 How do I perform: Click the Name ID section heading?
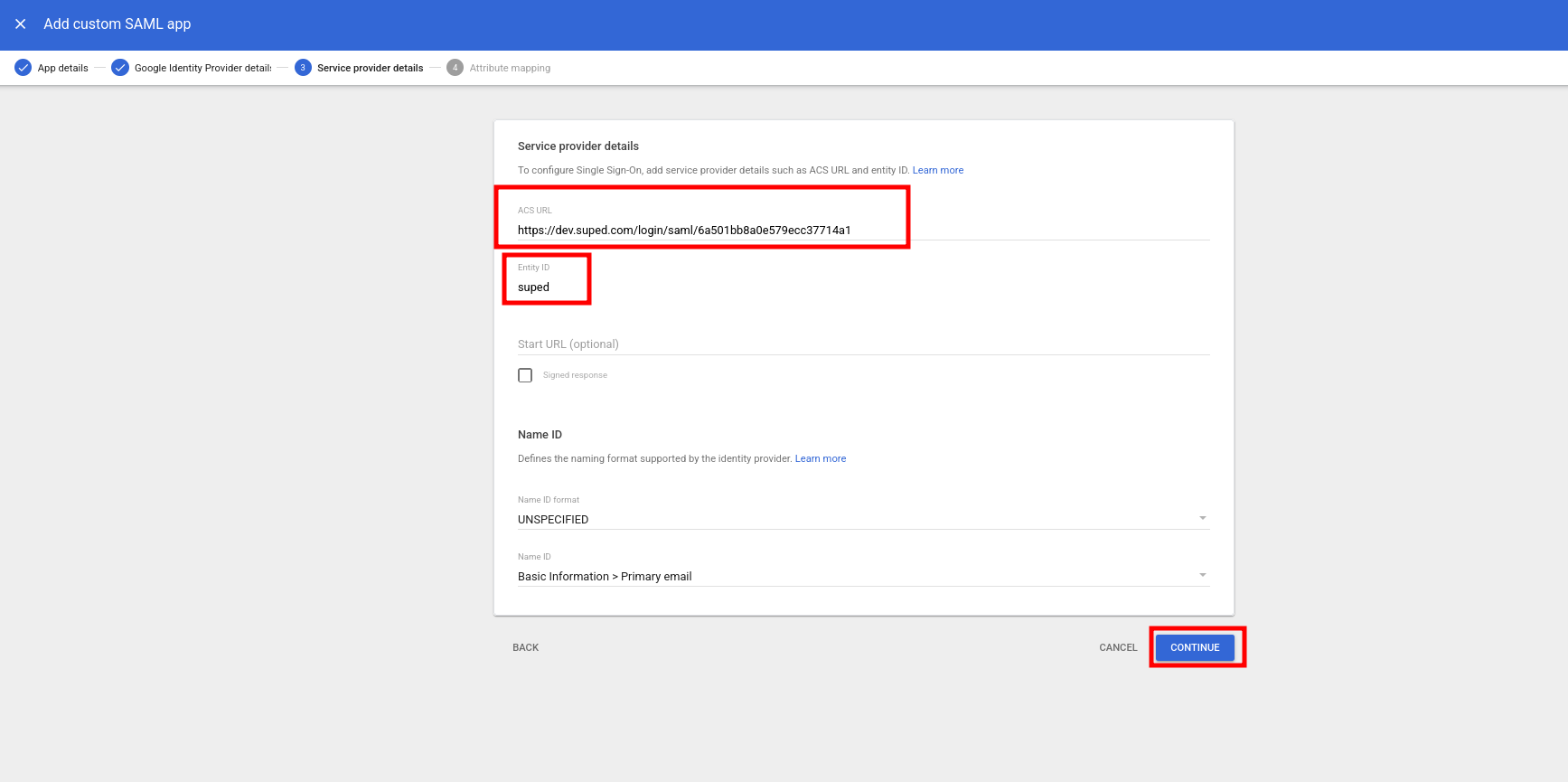pos(540,435)
